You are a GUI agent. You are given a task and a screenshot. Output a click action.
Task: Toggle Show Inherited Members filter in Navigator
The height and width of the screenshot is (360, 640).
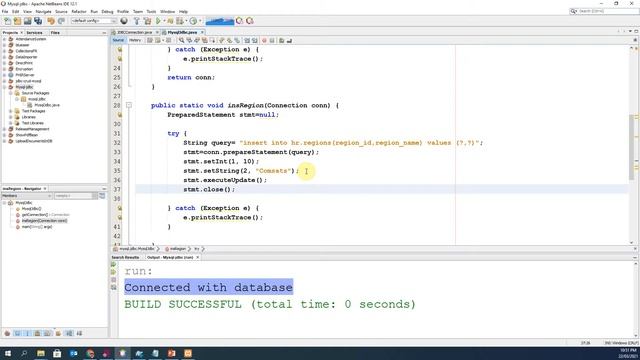pyautogui.click(x=7, y=333)
